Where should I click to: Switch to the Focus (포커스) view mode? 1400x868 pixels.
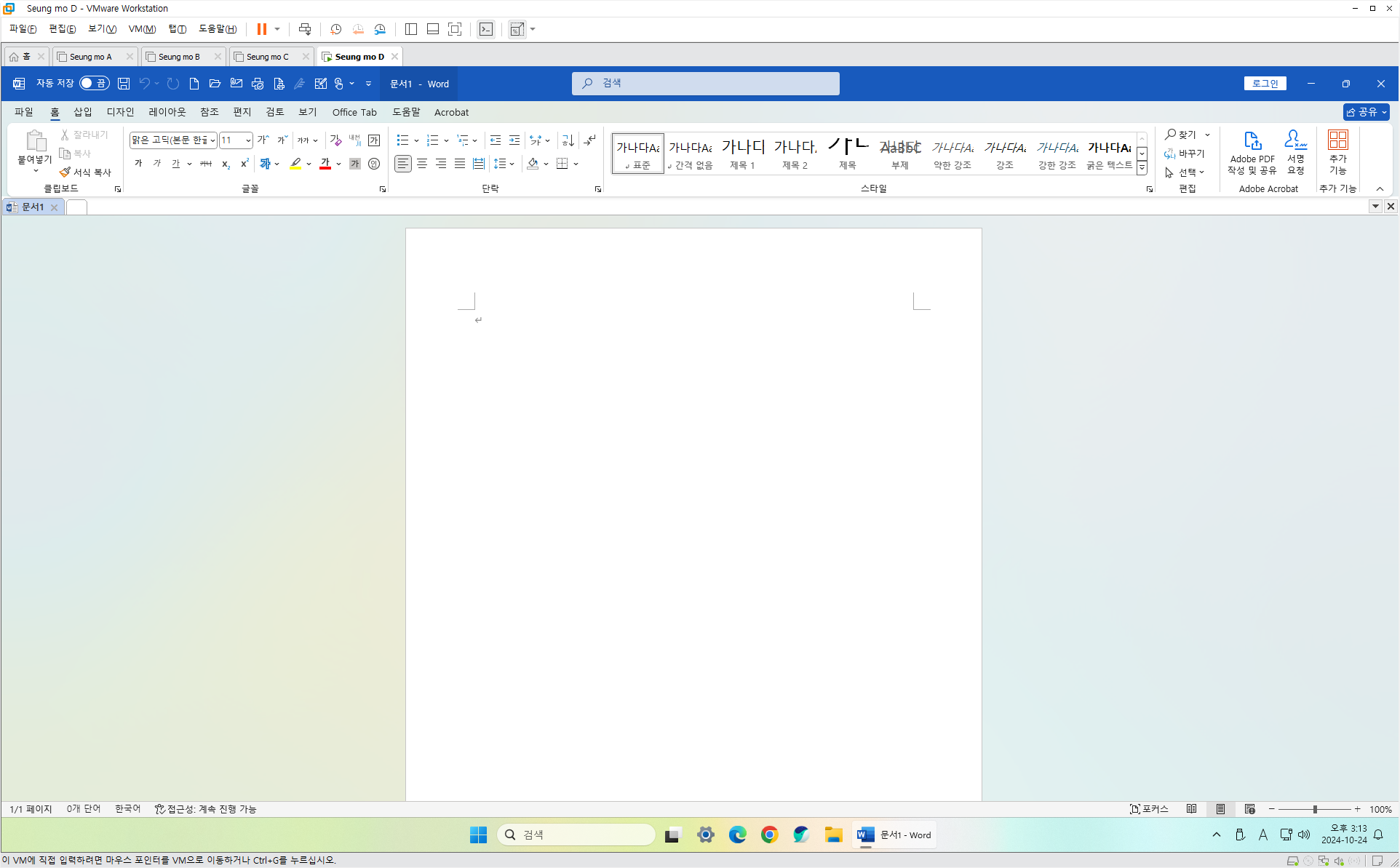click(x=1149, y=809)
